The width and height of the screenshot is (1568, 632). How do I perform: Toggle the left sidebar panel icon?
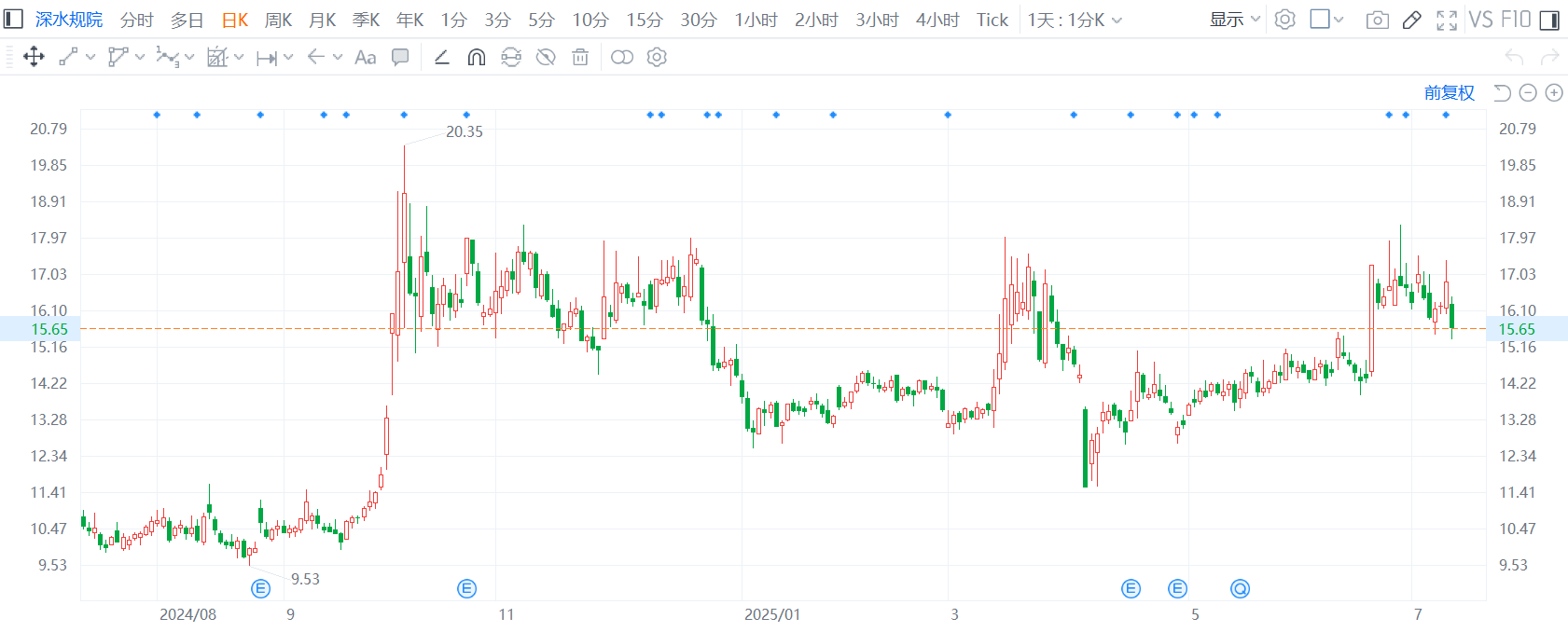click(13, 20)
